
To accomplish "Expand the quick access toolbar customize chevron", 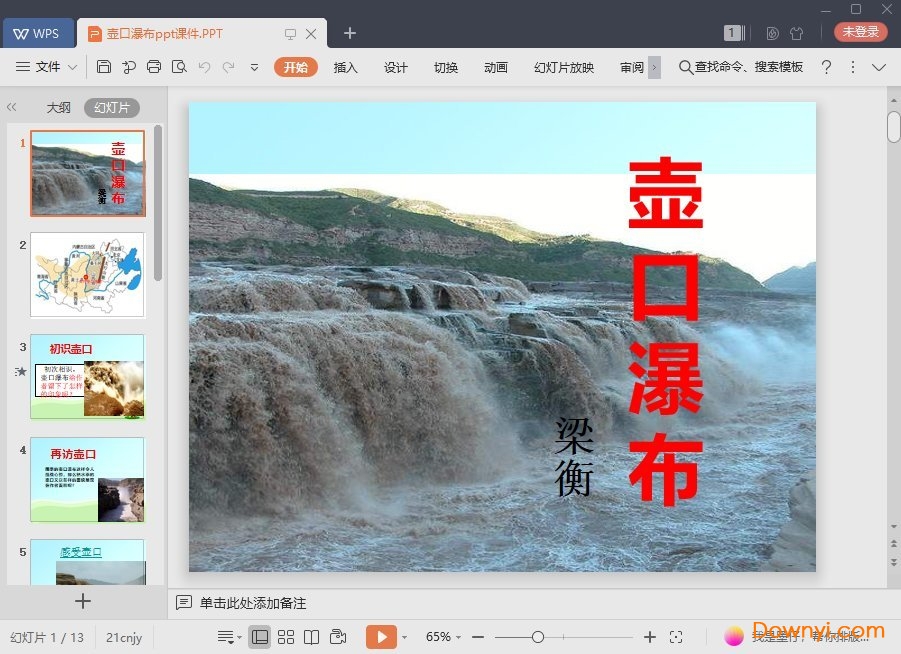I will 255,68.
